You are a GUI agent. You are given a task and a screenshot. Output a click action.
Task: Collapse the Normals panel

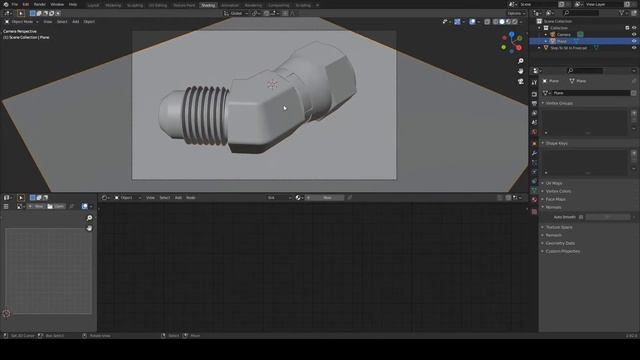pyautogui.click(x=553, y=207)
